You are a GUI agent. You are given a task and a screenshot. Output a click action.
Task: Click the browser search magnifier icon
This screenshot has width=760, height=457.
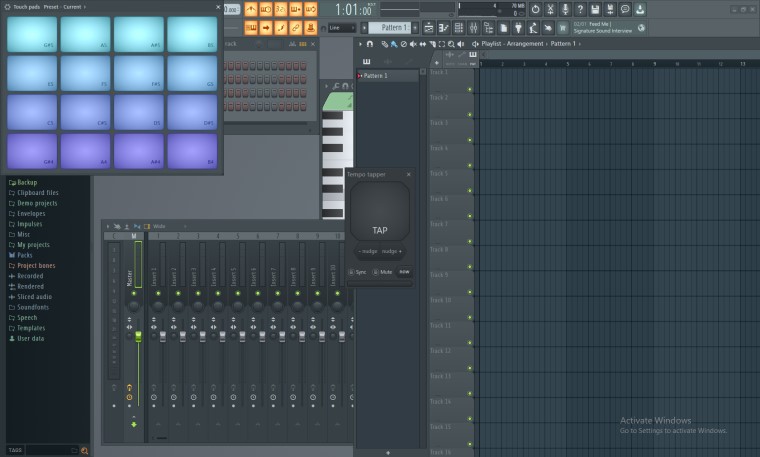[84, 450]
